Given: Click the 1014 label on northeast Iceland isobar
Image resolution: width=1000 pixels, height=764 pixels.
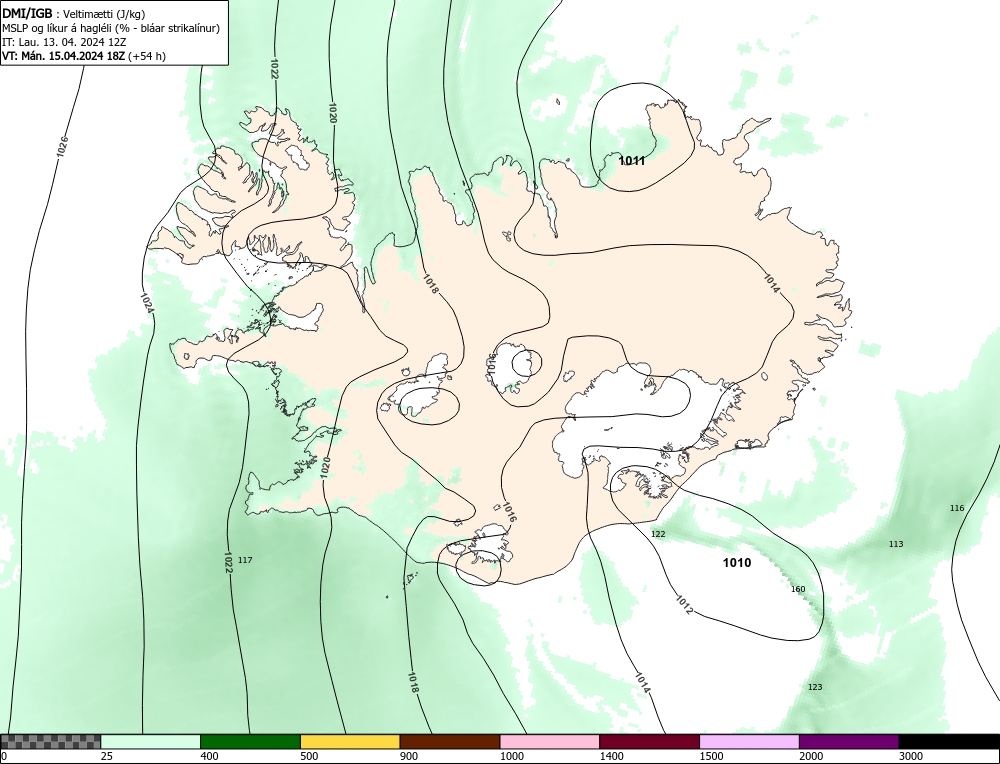Looking at the screenshot, I should click(x=772, y=284).
